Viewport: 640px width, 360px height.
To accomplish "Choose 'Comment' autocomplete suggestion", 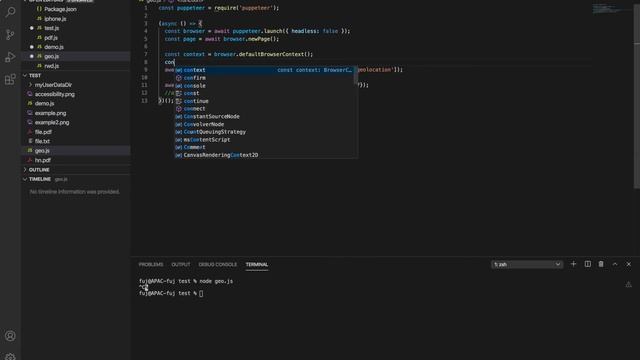I will click(x=265, y=147).
